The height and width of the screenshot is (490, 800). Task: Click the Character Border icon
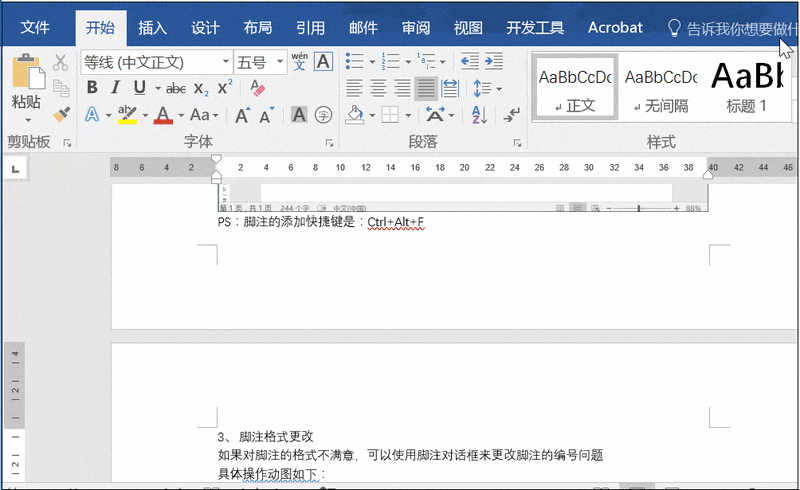[323, 62]
